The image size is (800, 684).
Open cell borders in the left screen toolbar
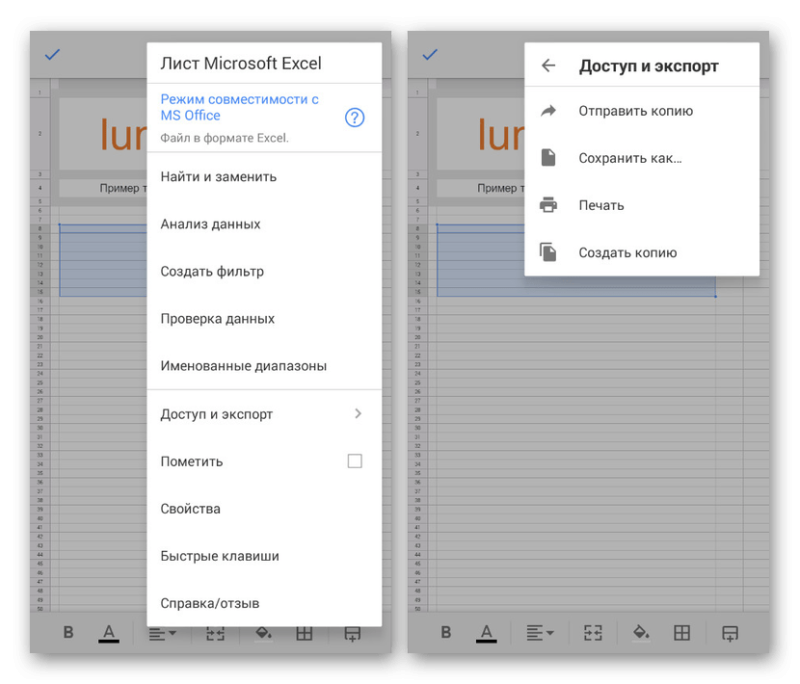point(304,634)
